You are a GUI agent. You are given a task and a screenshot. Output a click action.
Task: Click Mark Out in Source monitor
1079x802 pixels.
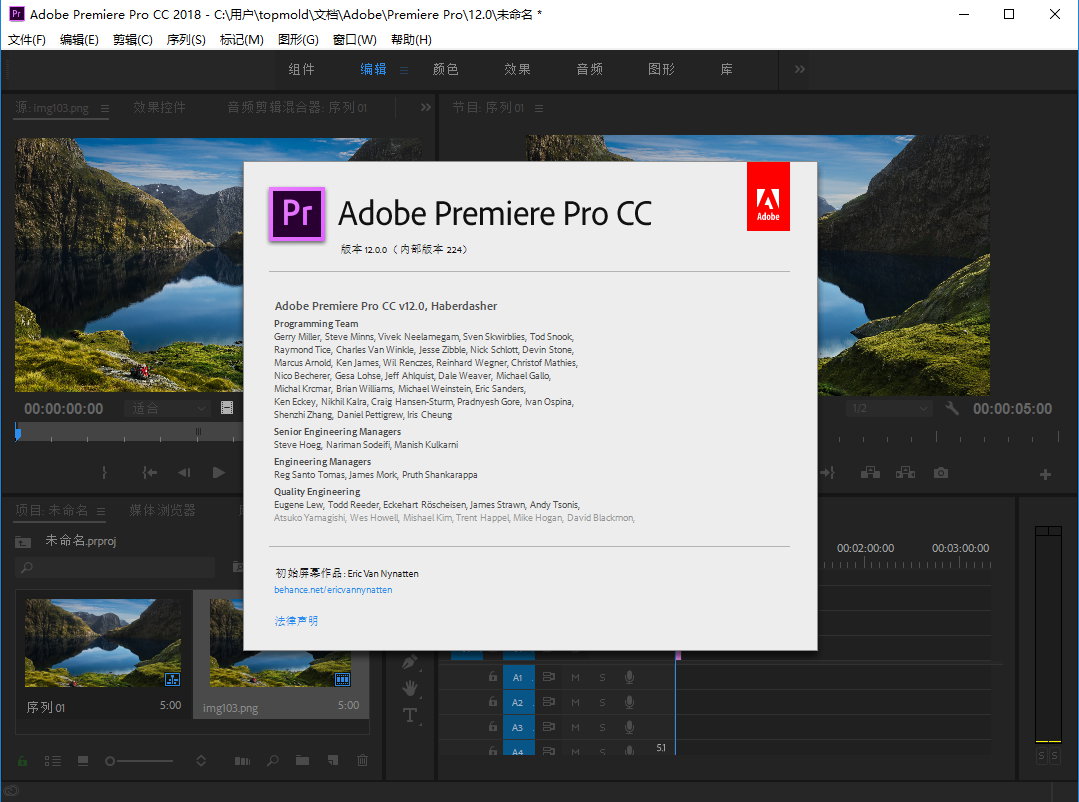click(105, 473)
